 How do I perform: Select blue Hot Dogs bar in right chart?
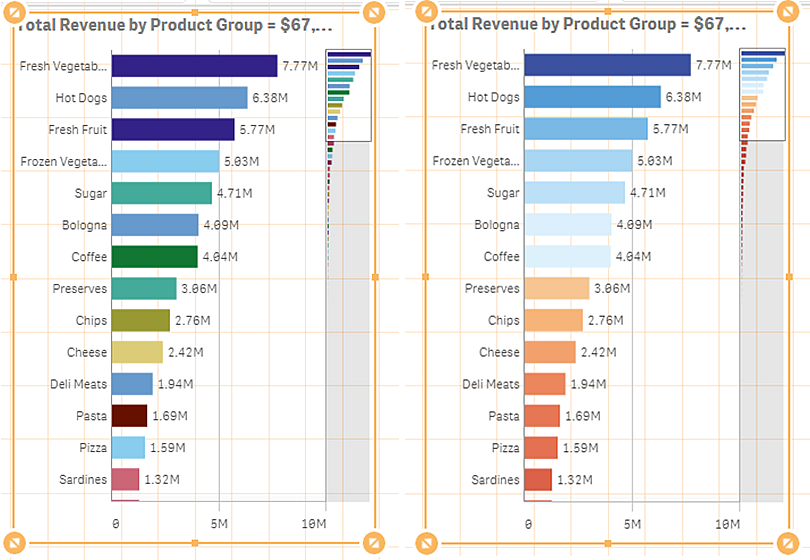(x=593, y=97)
